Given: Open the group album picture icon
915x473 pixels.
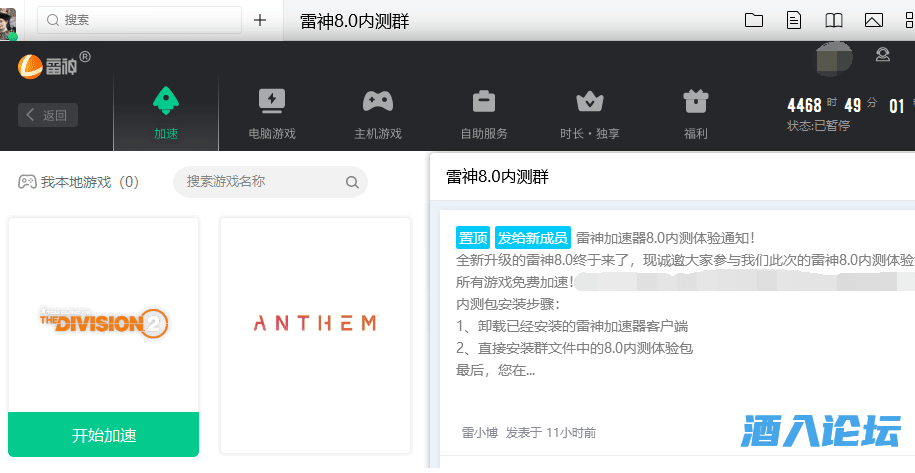Looking at the screenshot, I should pyautogui.click(x=874, y=21).
